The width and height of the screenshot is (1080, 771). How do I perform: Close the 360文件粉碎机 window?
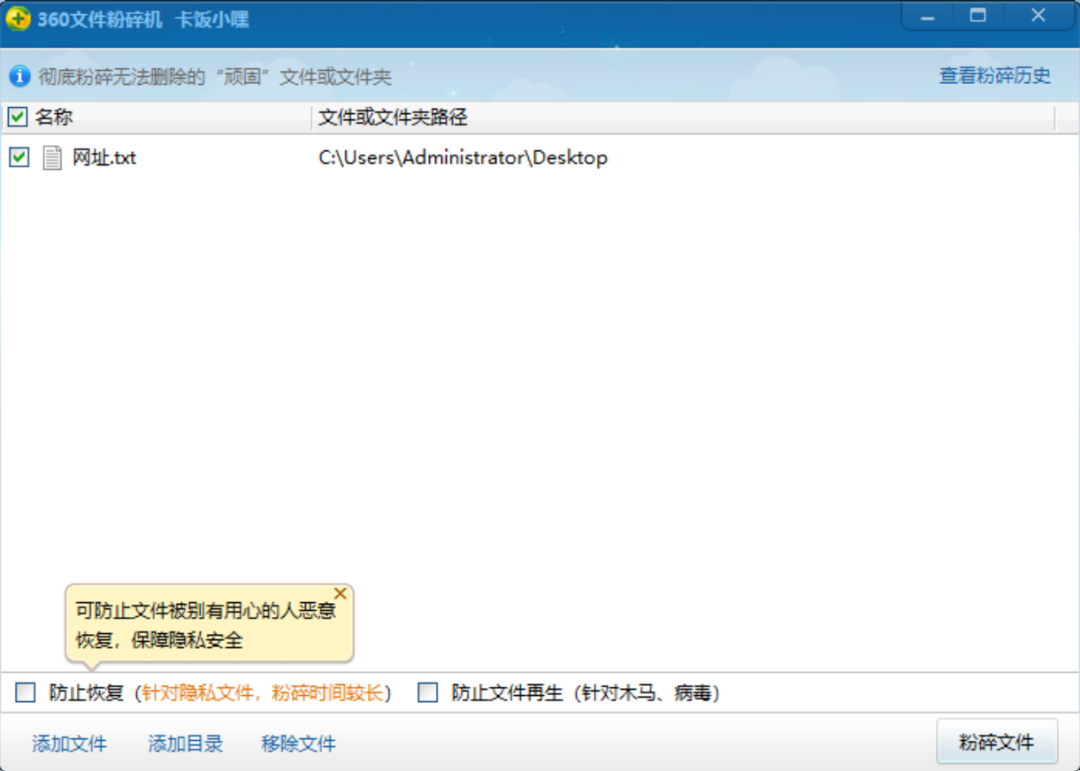click(1038, 16)
